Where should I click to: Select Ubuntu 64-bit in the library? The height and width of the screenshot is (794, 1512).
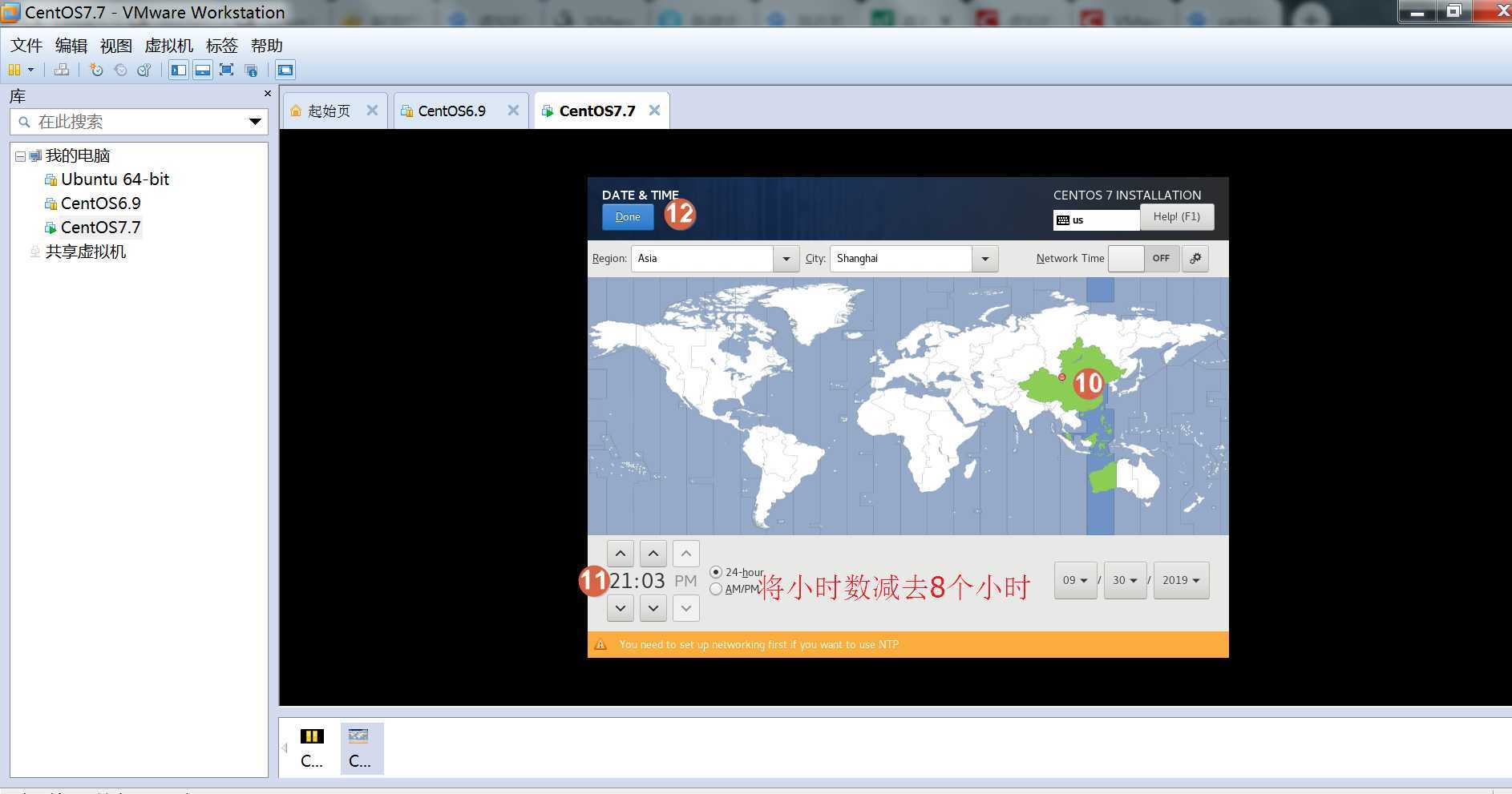tap(115, 179)
